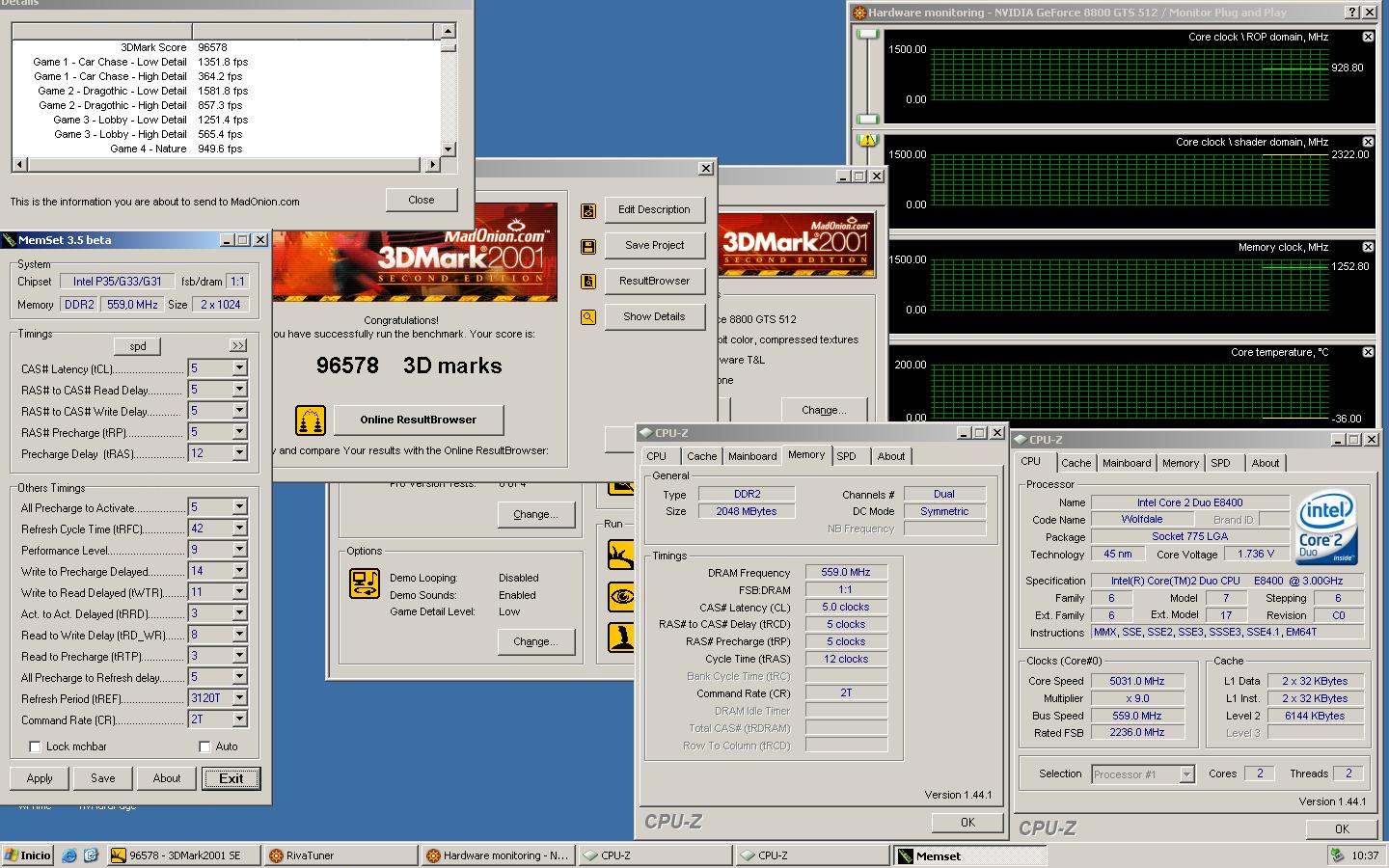Click the 'Intel Core 2 Duo E8400' name field
The image size is (1389, 868).
point(1189,502)
